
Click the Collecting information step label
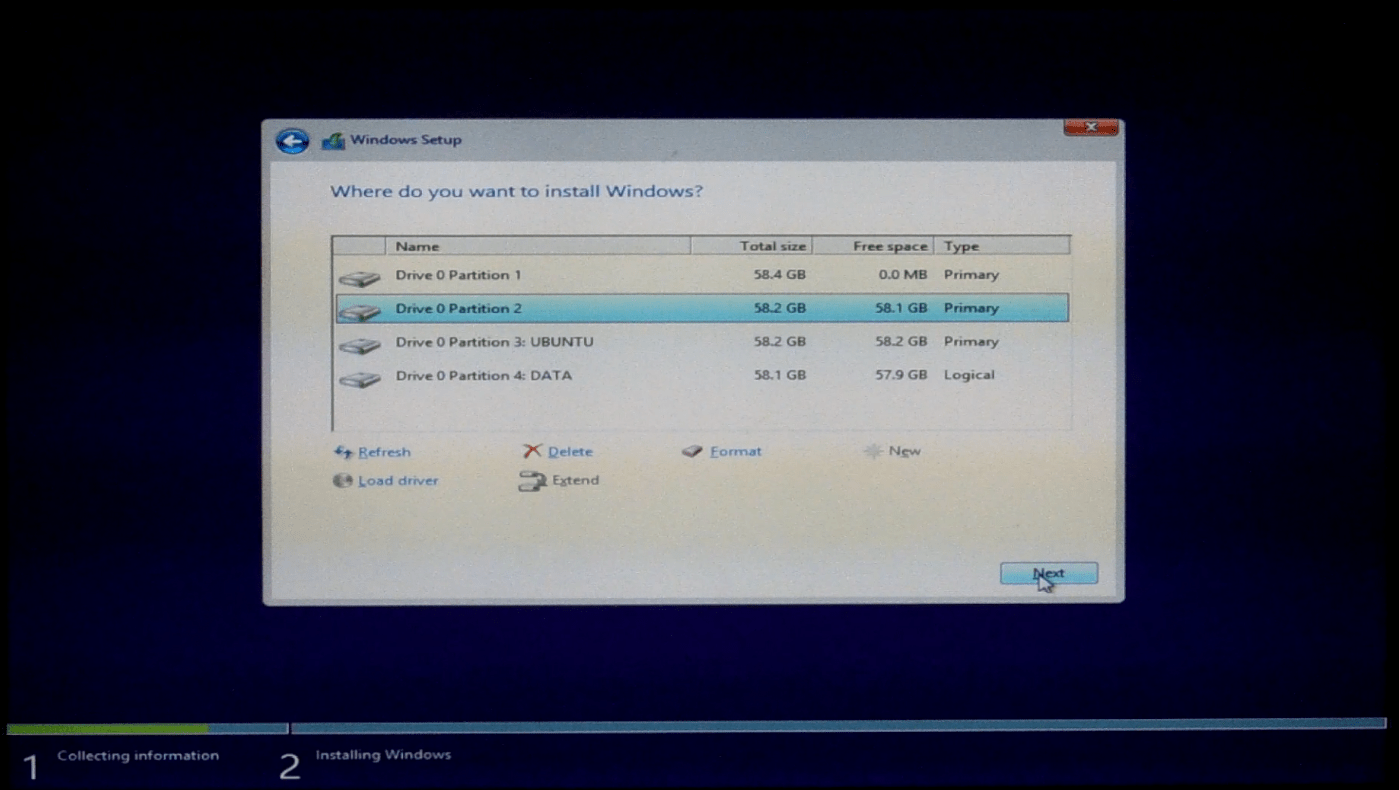[138, 756]
